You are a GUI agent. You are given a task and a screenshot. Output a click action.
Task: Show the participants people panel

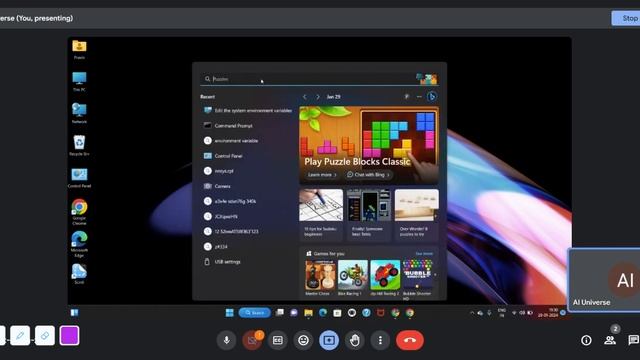pos(610,340)
